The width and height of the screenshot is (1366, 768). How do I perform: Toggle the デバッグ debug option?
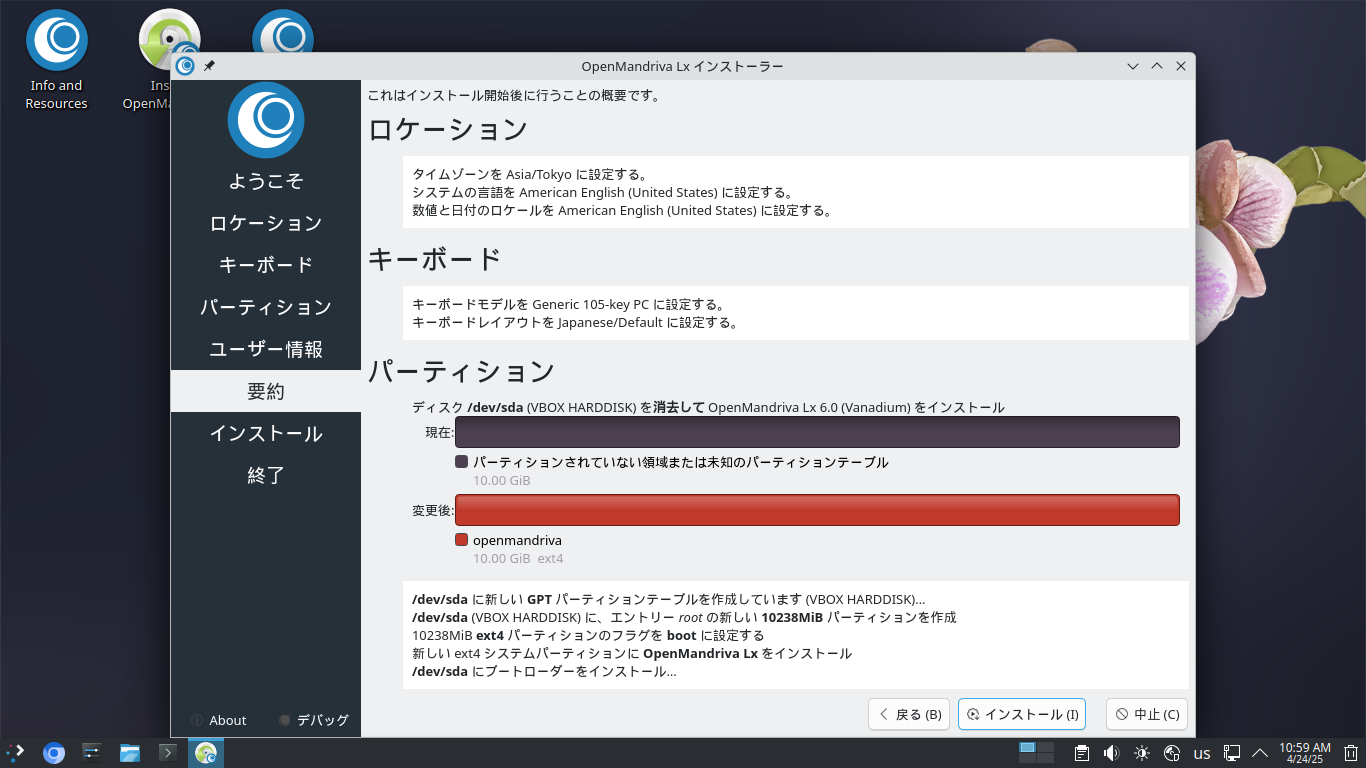tap(314, 720)
